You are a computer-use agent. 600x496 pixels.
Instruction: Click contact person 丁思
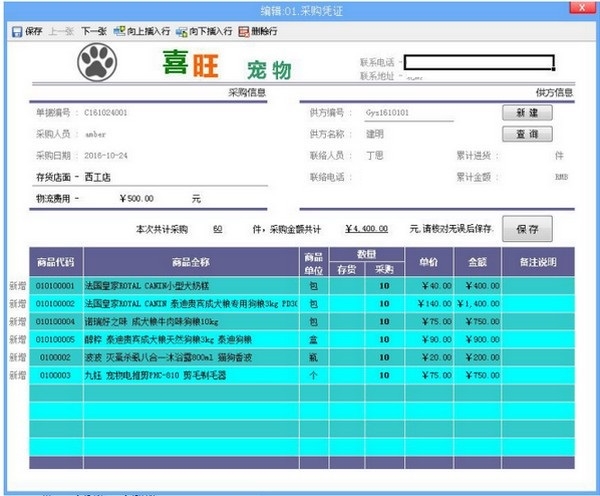click(x=375, y=156)
